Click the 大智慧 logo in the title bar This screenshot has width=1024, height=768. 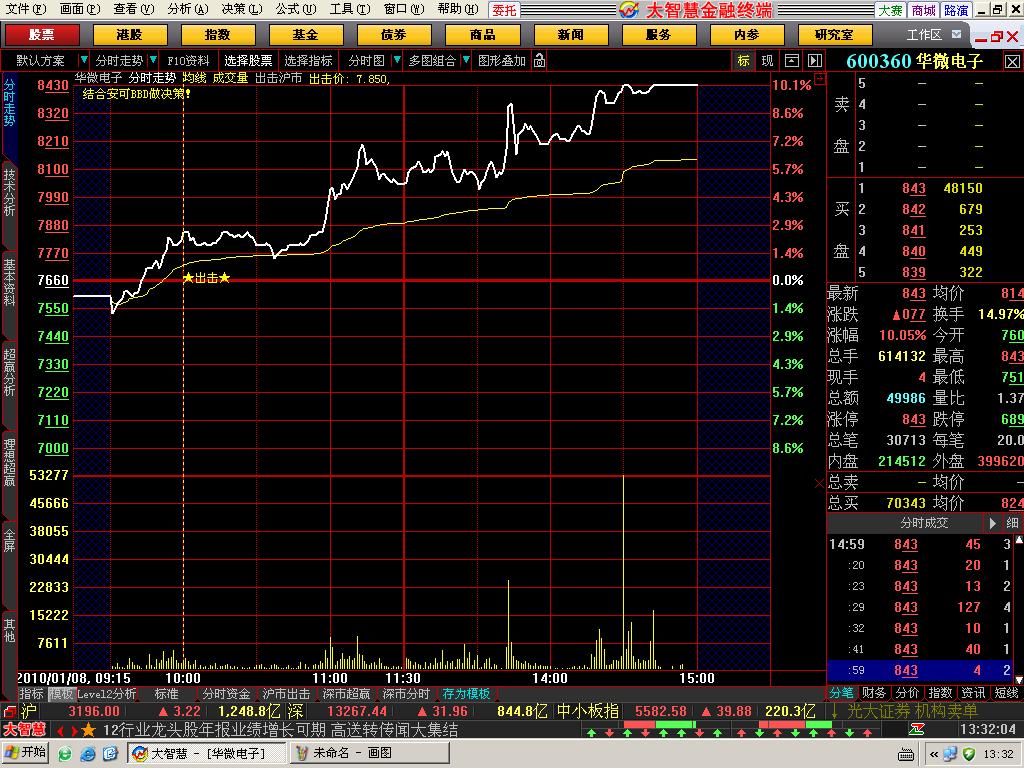pos(629,10)
